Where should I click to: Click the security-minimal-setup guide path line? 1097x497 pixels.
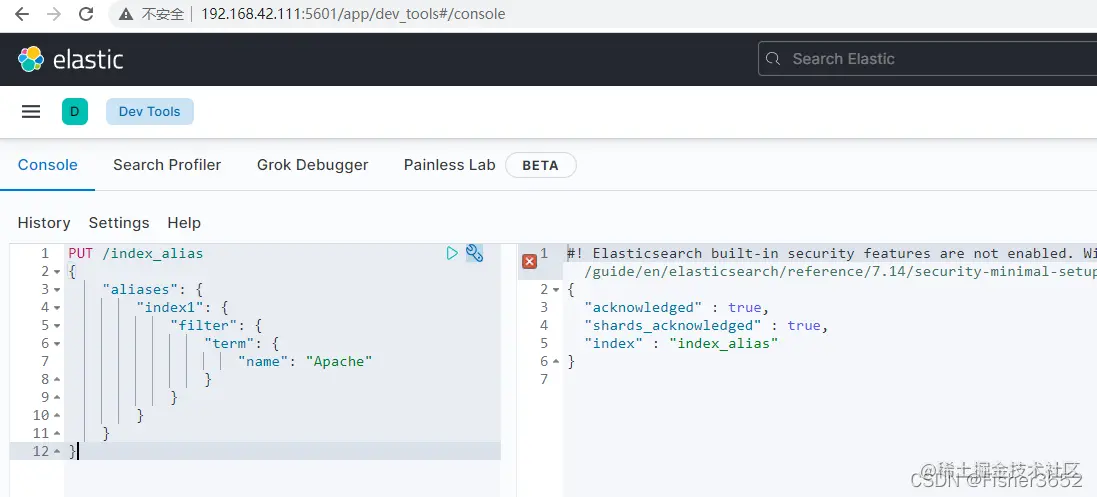coord(840,271)
